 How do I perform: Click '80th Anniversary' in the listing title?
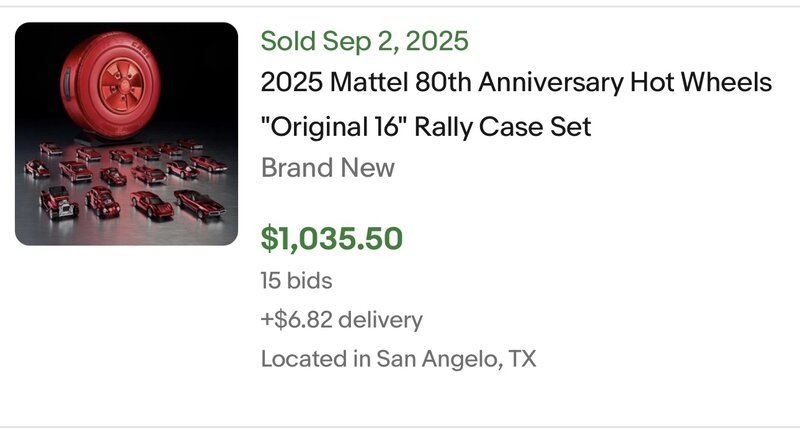[531, 83]
